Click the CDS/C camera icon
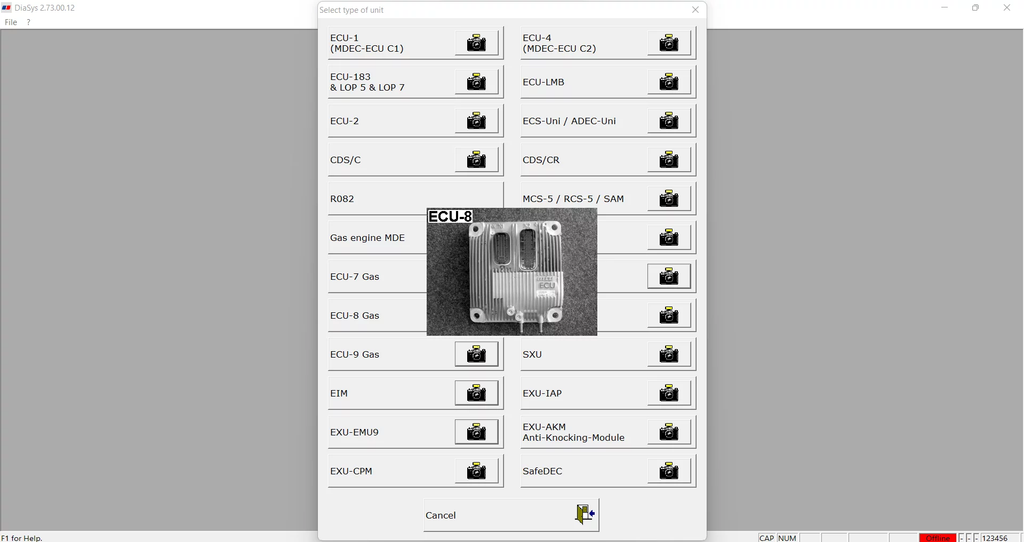The width and height of the screenshot is (1024, 542). 476,160
